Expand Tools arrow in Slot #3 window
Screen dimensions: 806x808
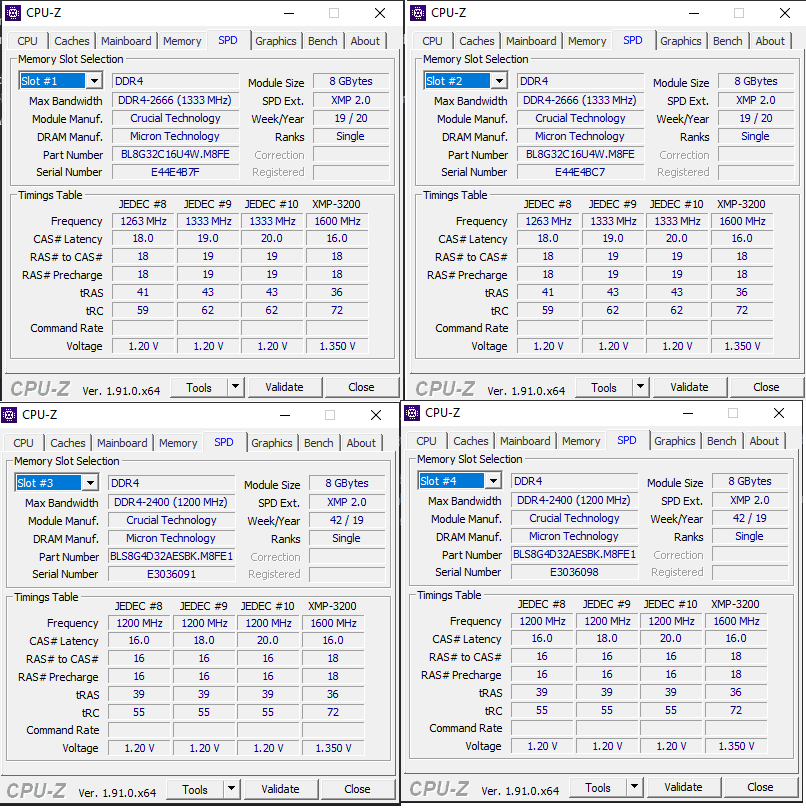[x=231, y=789]
